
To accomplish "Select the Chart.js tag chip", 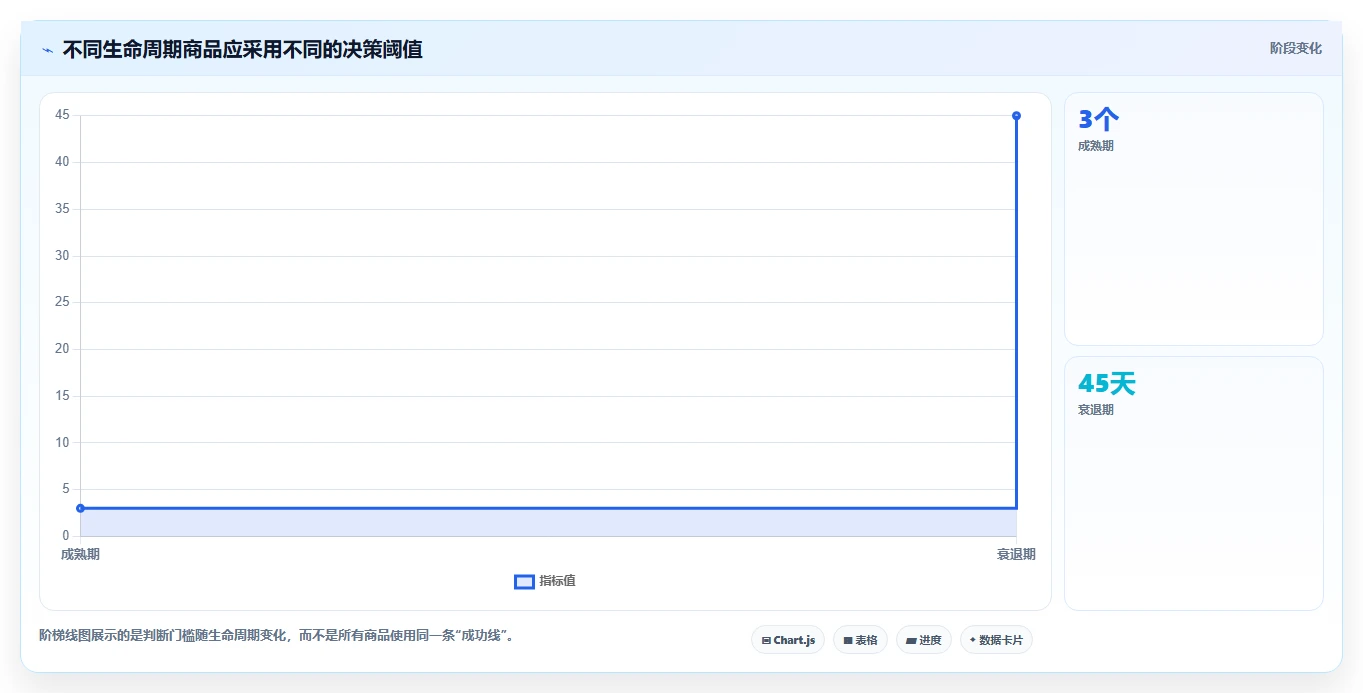I will pyautogui.click(x=788, y=640).
